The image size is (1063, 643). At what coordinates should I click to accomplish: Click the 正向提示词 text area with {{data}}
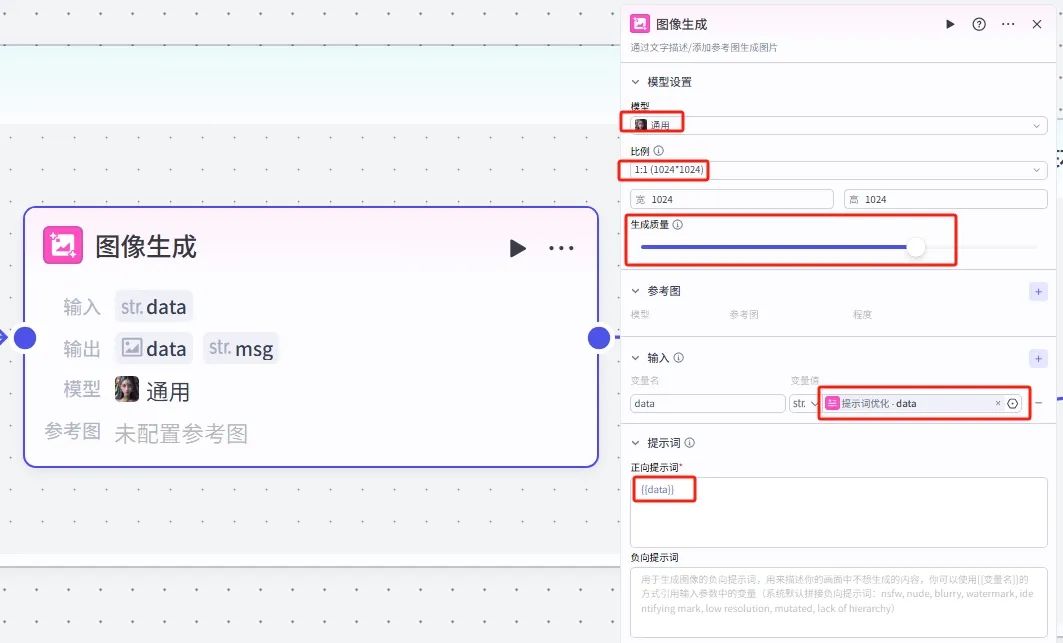pyautogui.click(x=839, y=512)
